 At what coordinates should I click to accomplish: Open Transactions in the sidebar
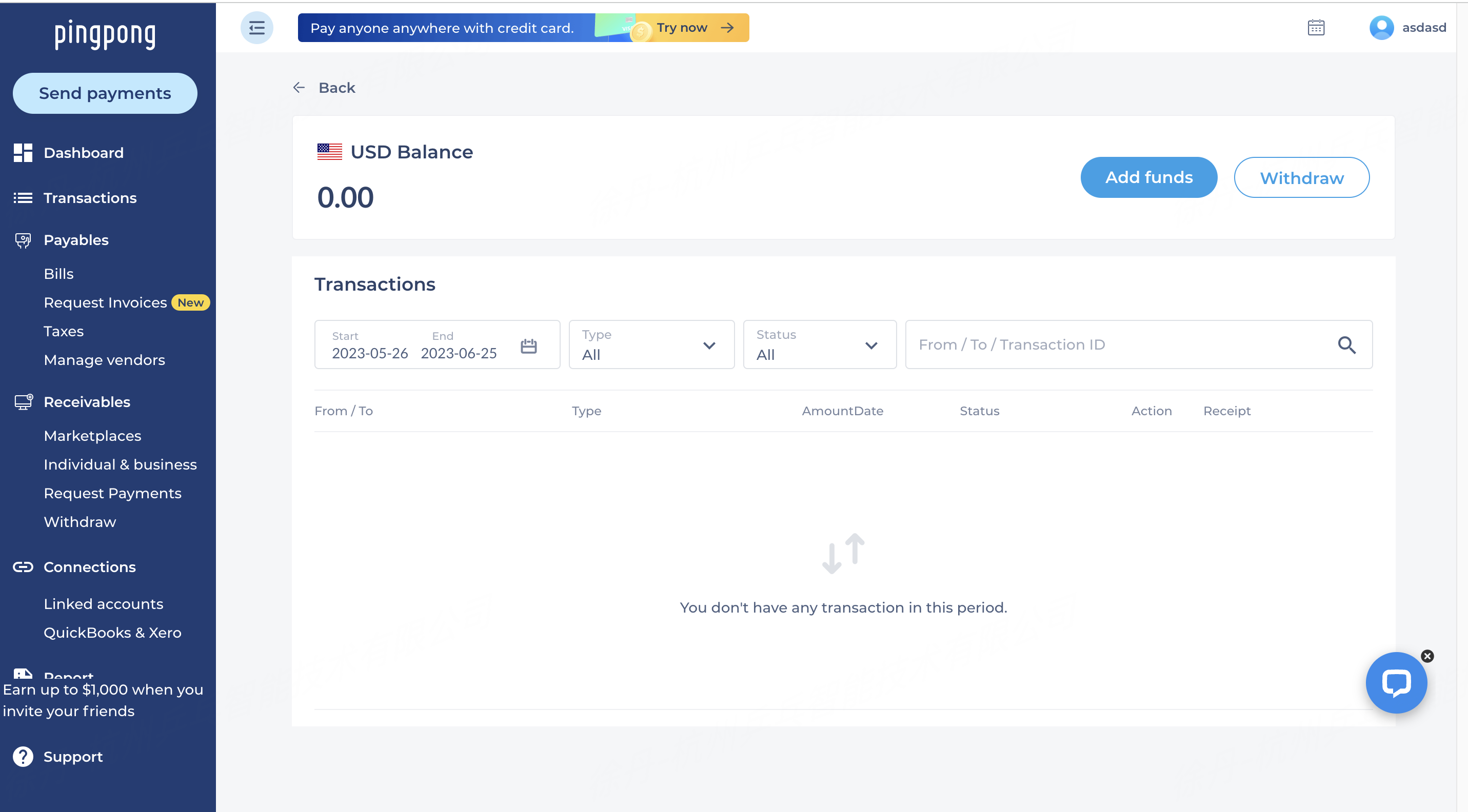coord(89,197)
